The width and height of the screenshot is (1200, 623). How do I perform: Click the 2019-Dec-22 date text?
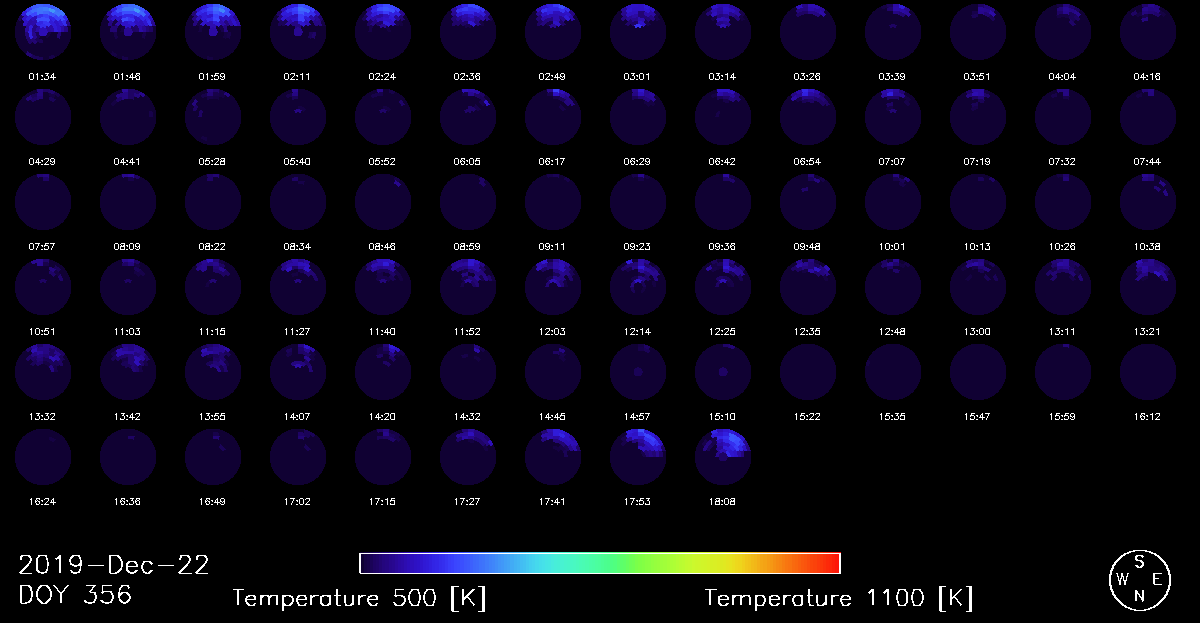pos(114,565)
